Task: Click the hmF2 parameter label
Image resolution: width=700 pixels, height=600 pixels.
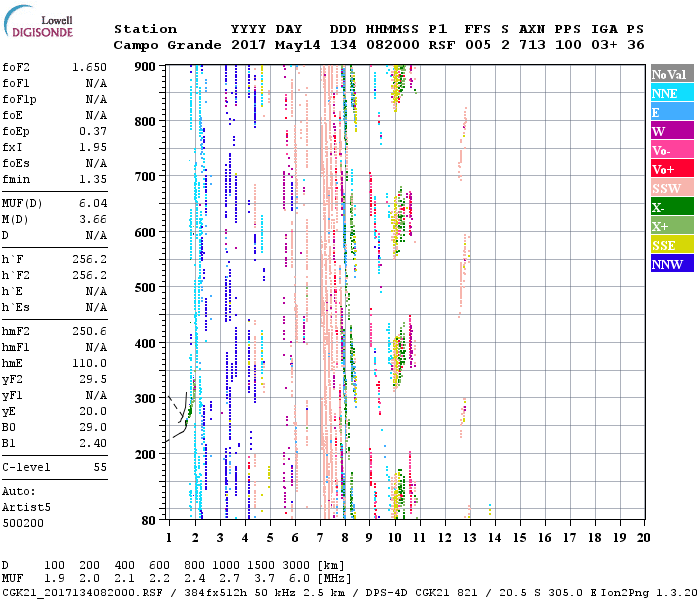Action: click(x=17, y=331)
